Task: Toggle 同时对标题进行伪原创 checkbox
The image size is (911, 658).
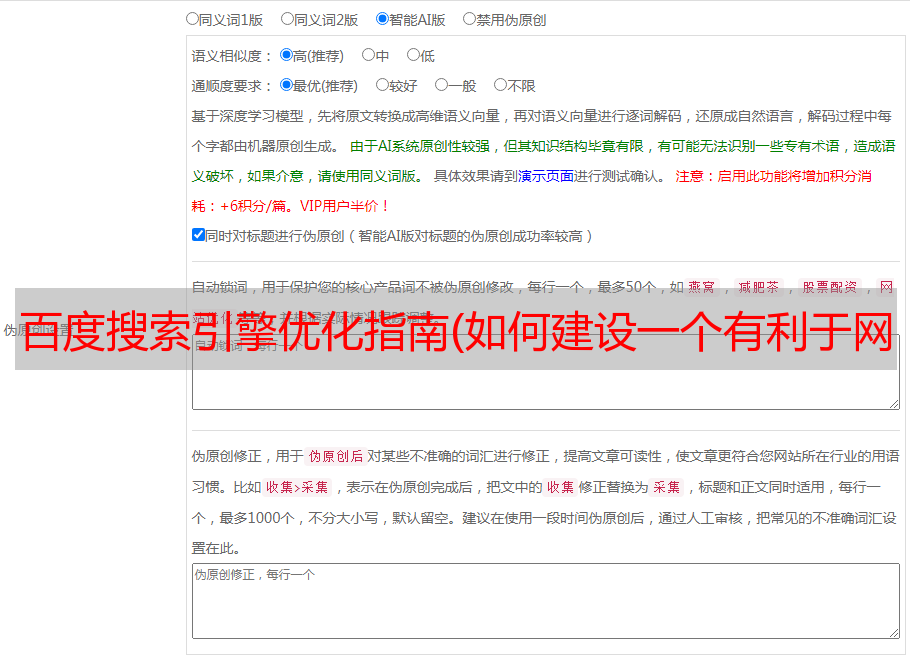Action: click(198, 235)
